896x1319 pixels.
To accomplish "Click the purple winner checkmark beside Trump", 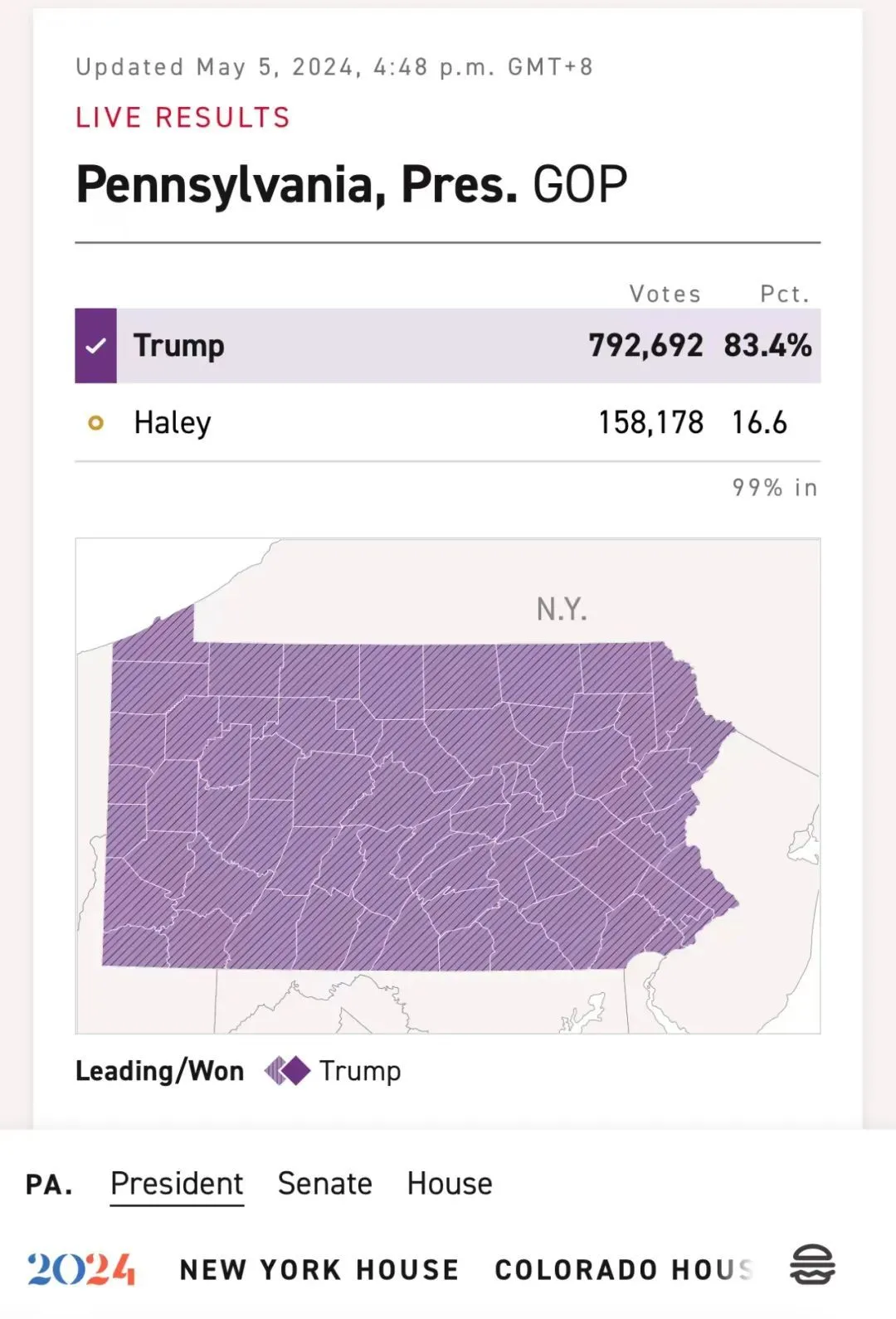I will tap(95, 345).
